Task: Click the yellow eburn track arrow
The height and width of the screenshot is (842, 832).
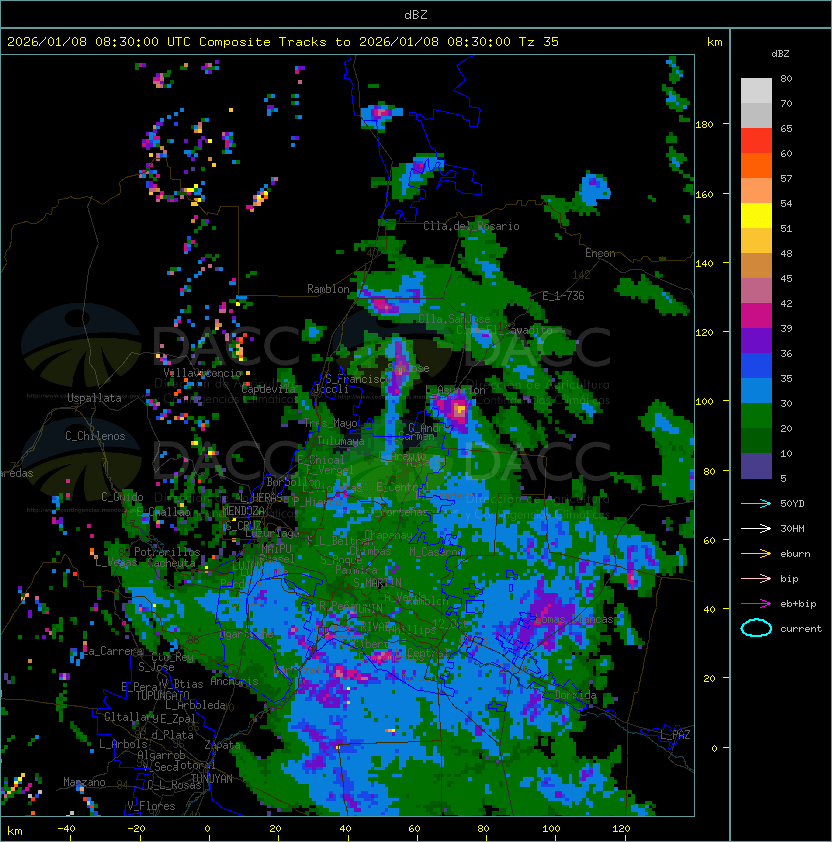Action: click(756, 554)
